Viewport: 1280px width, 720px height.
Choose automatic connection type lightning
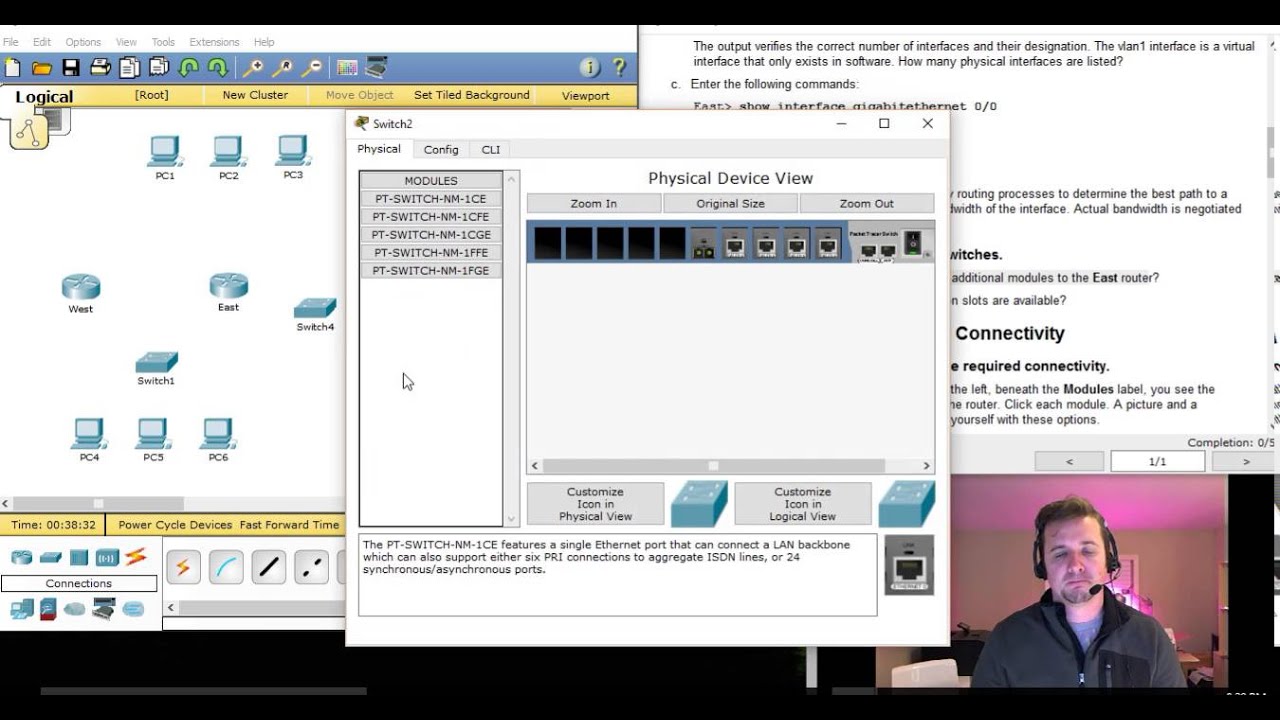coord(183,567)
